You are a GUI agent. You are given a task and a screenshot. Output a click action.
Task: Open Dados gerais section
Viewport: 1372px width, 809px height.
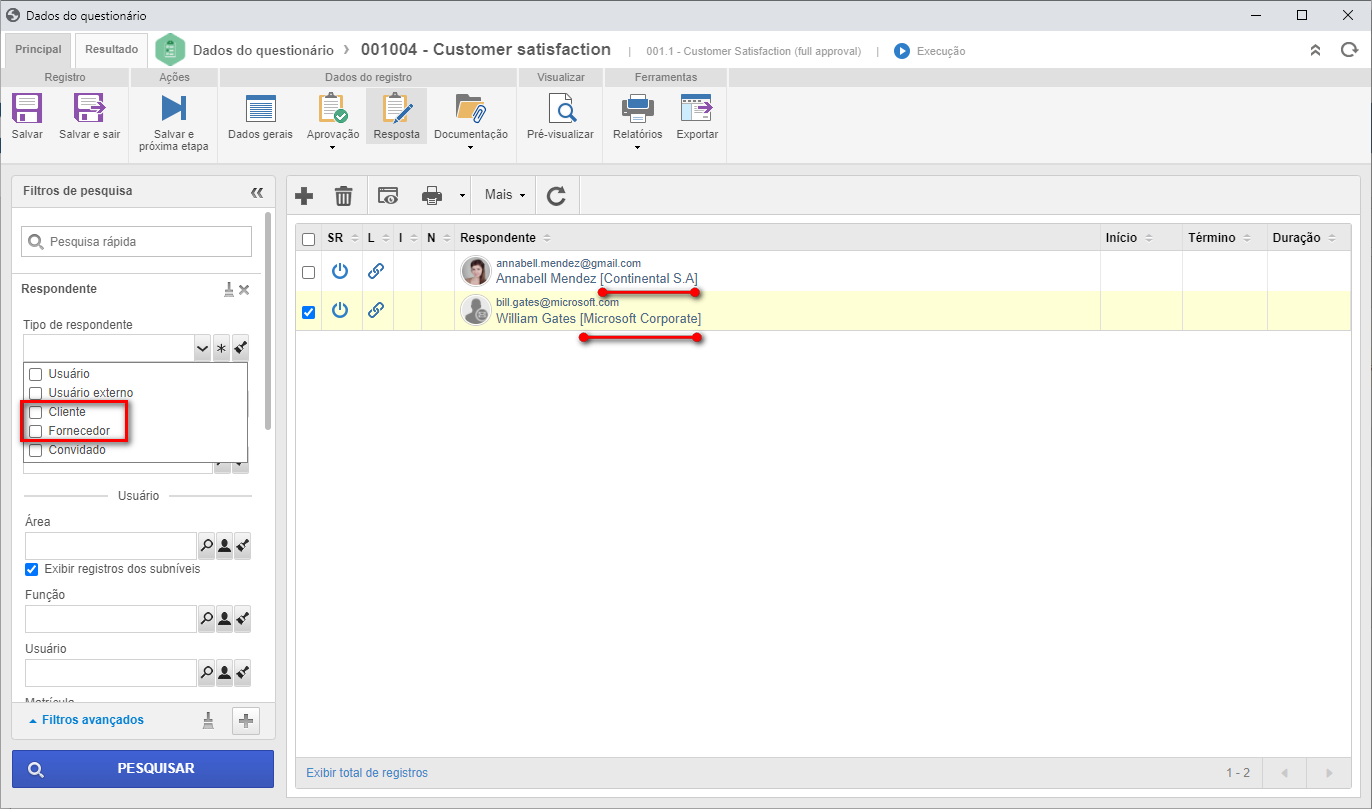260,116
